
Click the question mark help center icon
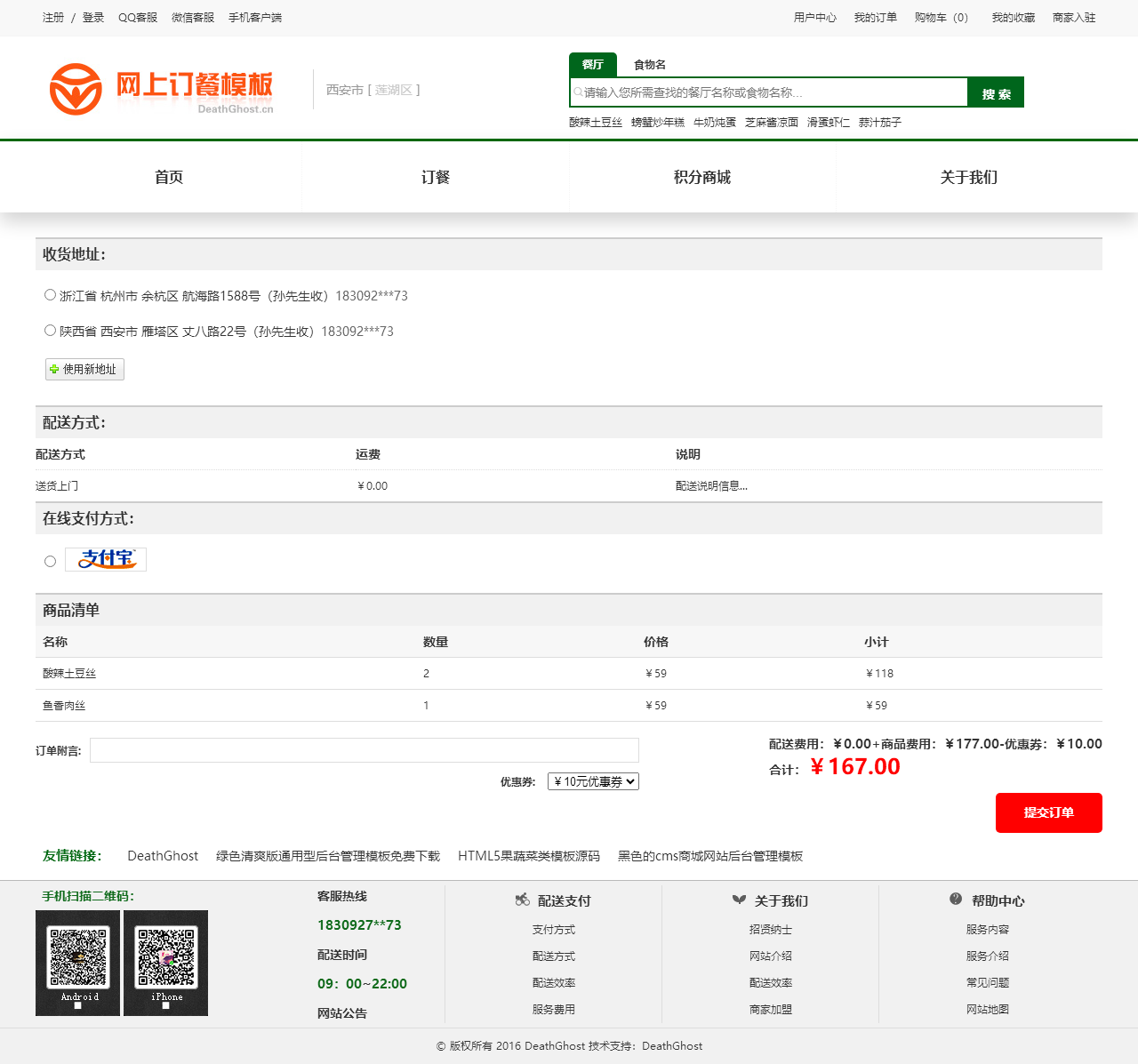956,899
